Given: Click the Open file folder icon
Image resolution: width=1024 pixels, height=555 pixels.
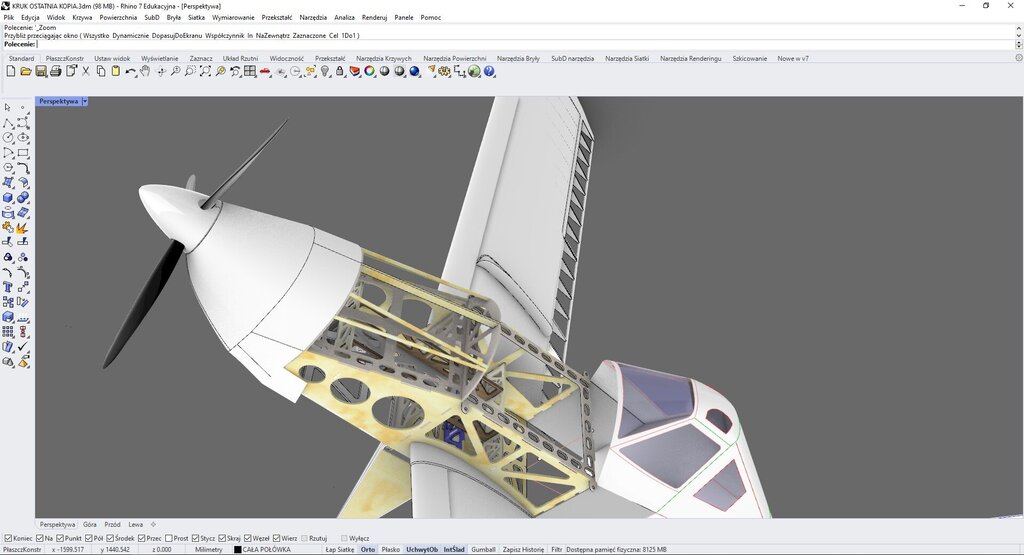Looking at the screenshot, I should pos(26,72).
